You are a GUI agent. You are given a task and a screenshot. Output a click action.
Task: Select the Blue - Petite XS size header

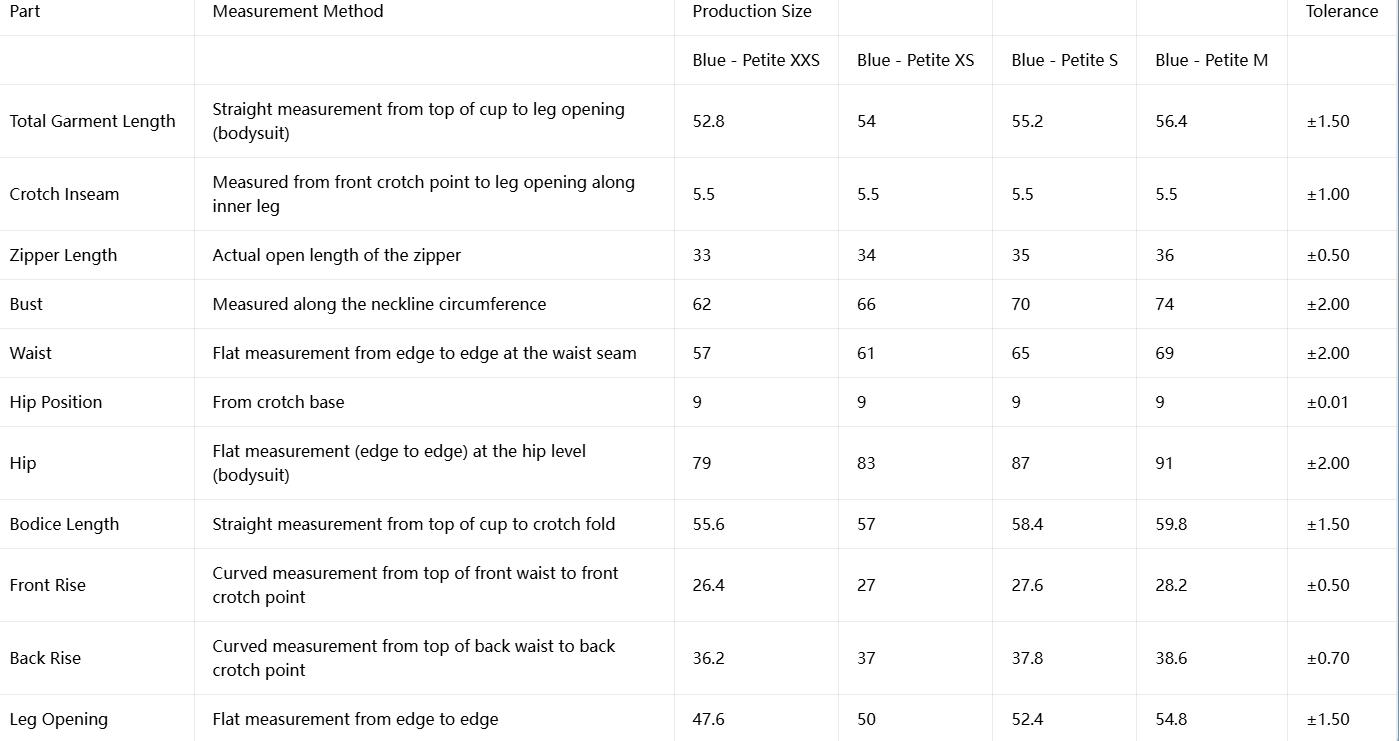915,60
